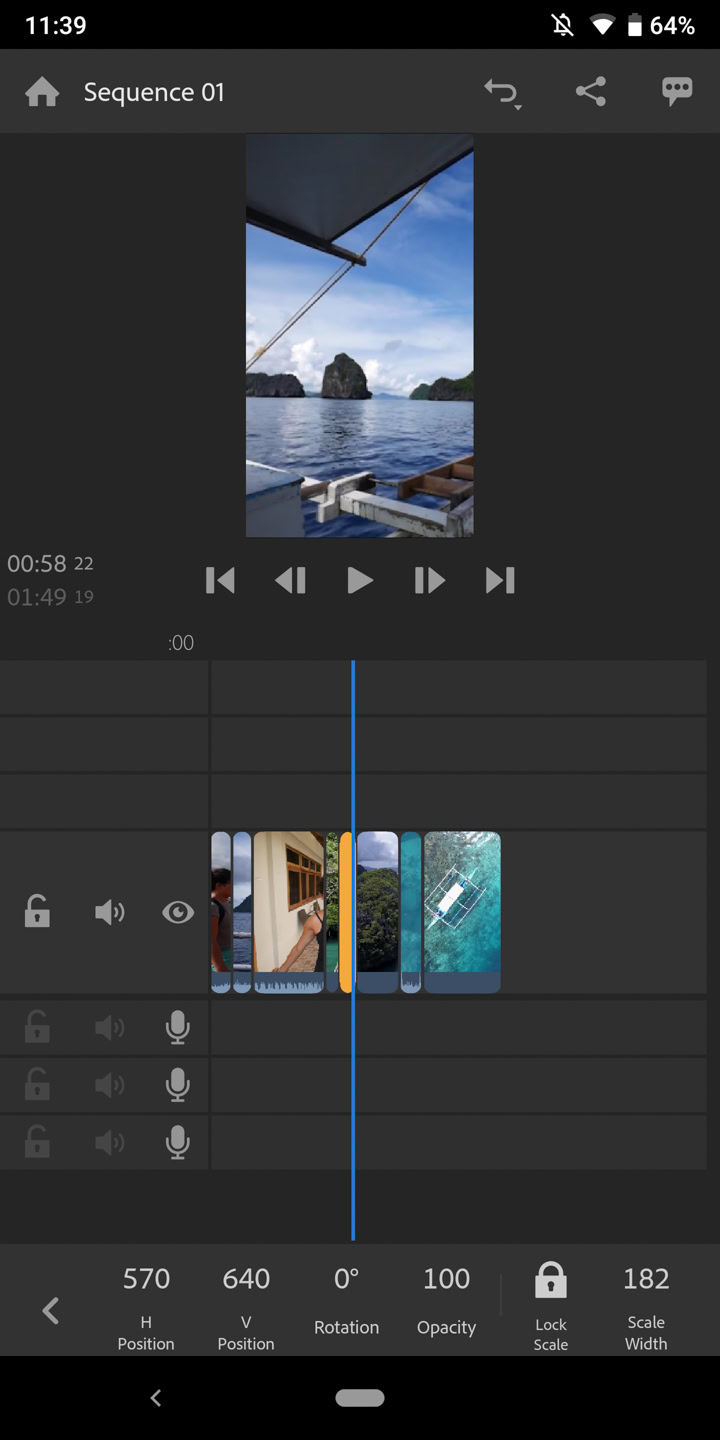720x1440 pixels.
Task: Collapse transform panel with back chevron
Action: (x=51, y=1310)
